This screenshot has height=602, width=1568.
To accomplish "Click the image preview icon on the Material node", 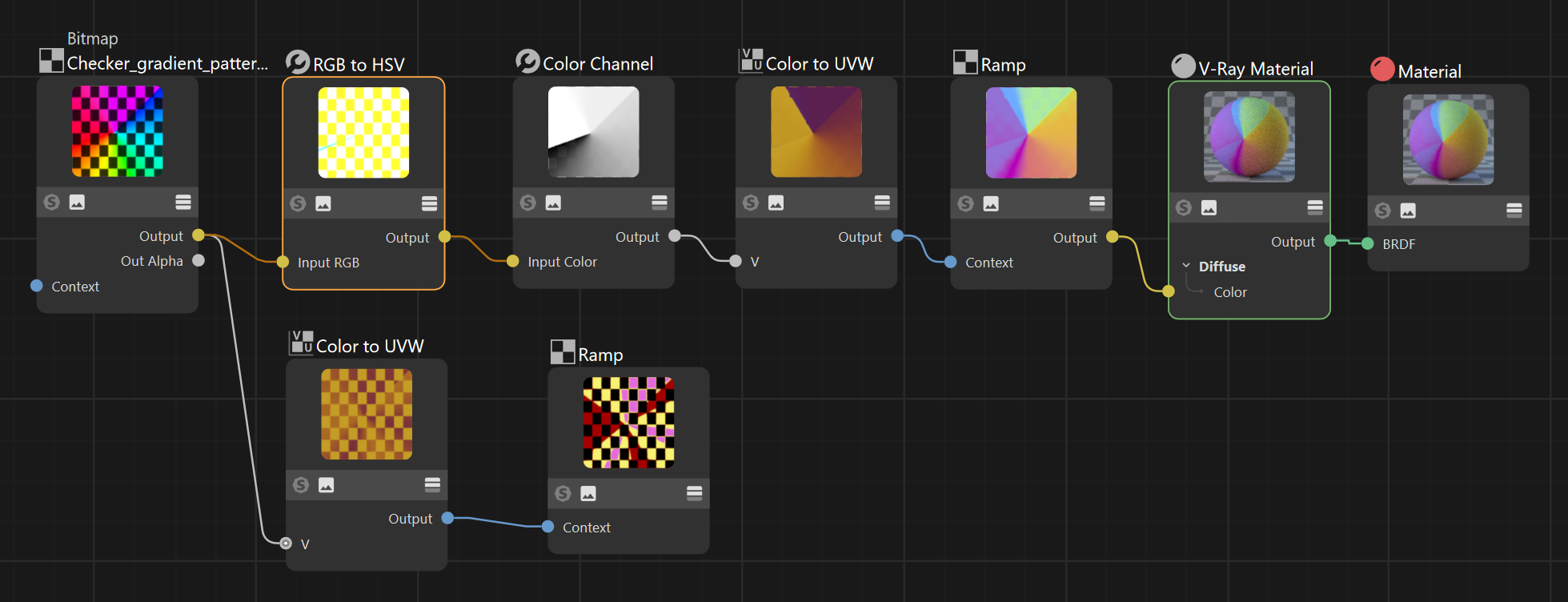I will (1408, 211).
